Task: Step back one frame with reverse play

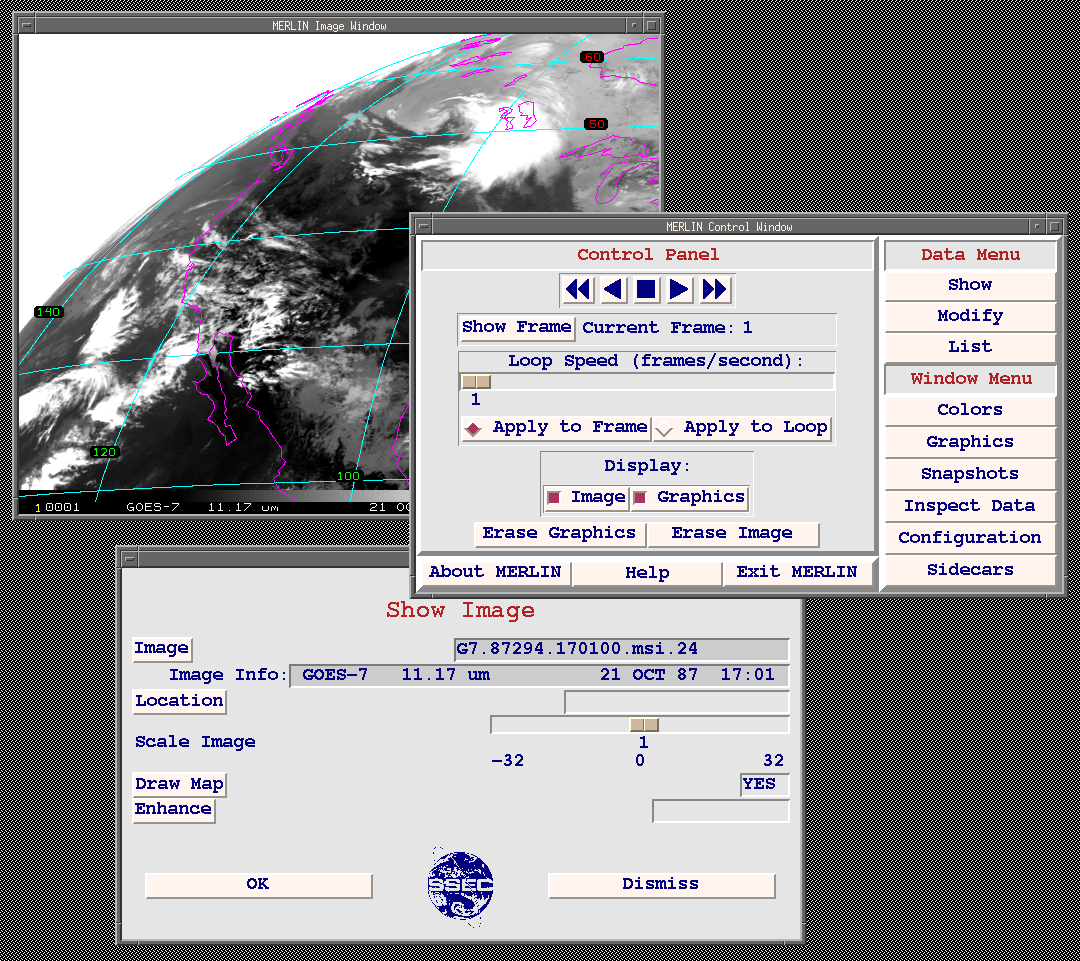Action: 612,289
